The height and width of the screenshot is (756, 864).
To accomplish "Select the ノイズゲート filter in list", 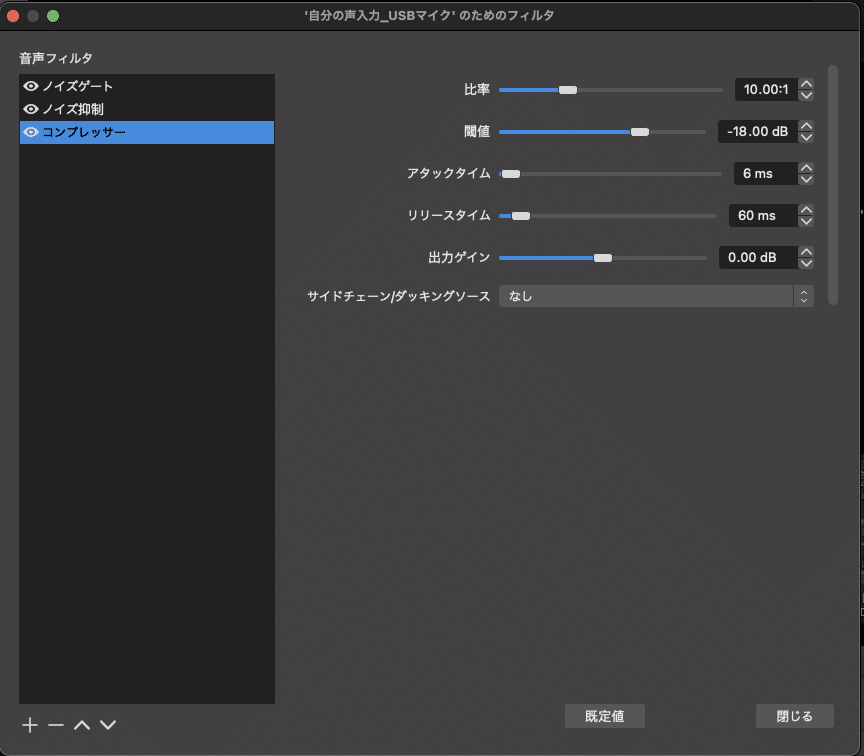I will (78, 87).
